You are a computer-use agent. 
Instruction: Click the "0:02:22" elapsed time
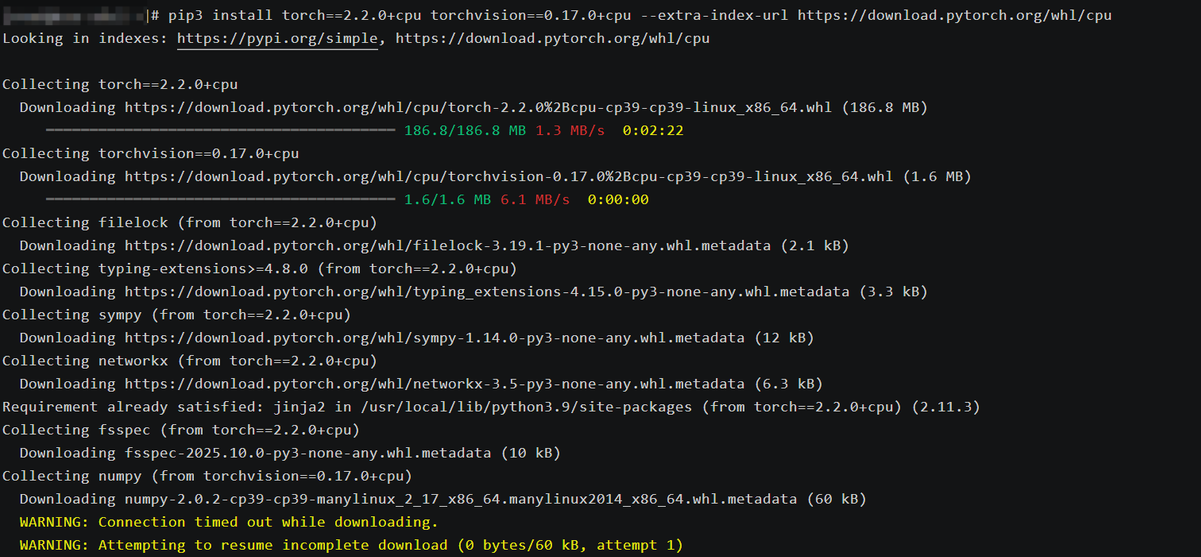click(x=653, y=130)
